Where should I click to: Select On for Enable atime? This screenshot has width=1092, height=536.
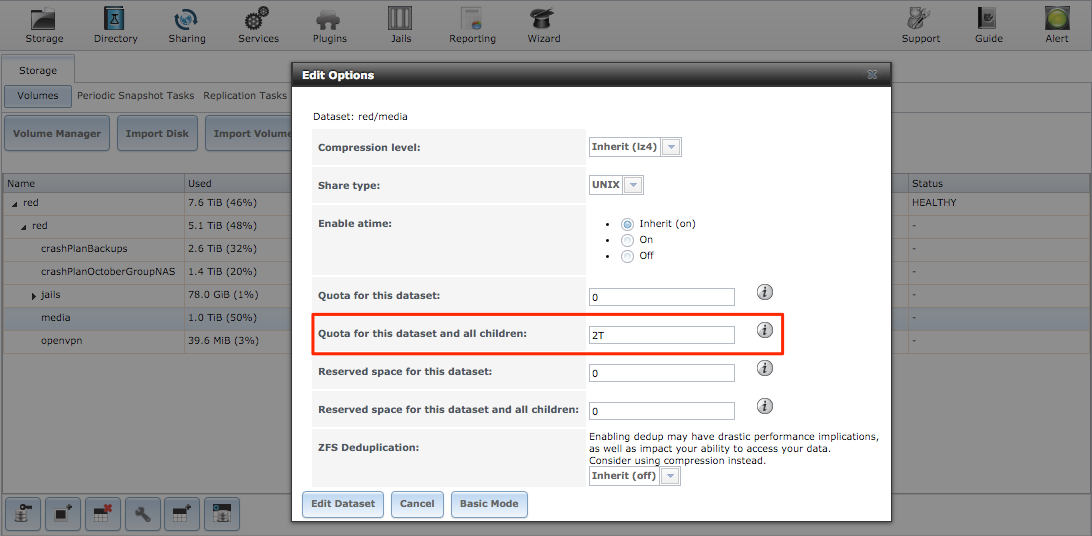tap(627, 240)
